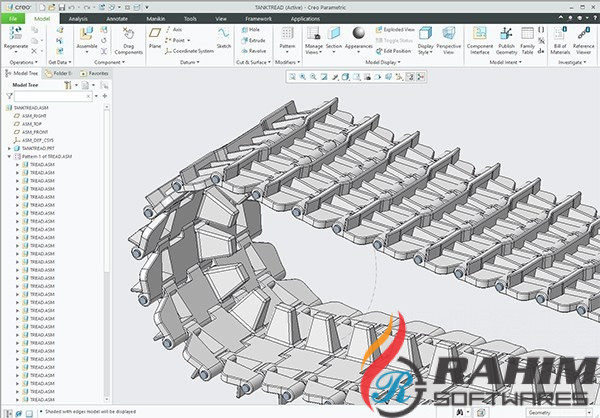The width and height of the screenshot is (600, 418).
Task: Open Appearances dropdown
Action: [x=359, y=52]
